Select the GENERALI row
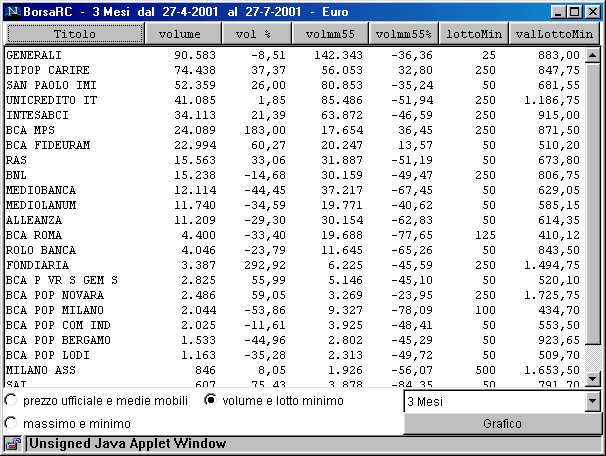Image resolution: width=606 pixels, height=456 pixels. (x=293, y=55)
